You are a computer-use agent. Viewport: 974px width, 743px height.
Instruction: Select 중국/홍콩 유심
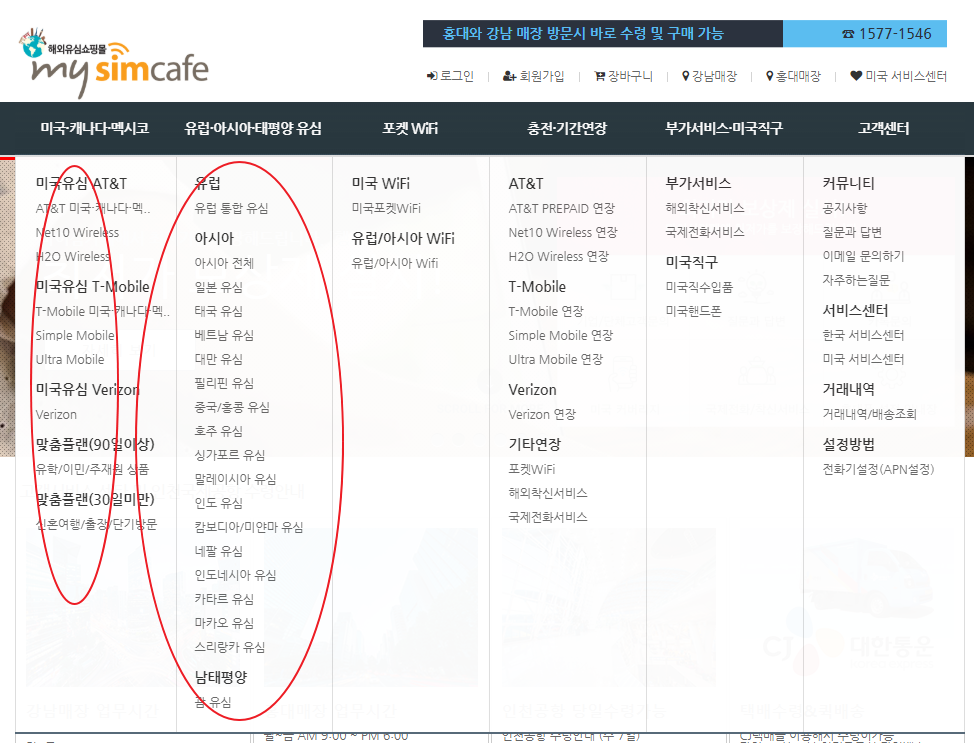232,407
